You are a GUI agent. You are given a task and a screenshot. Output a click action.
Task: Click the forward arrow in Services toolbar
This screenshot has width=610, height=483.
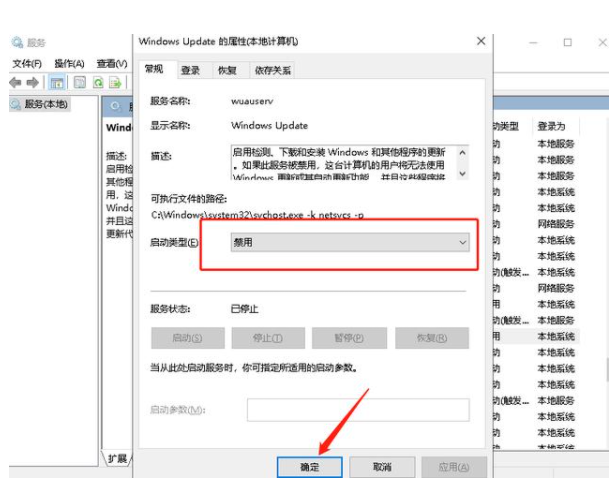[32, 82]
